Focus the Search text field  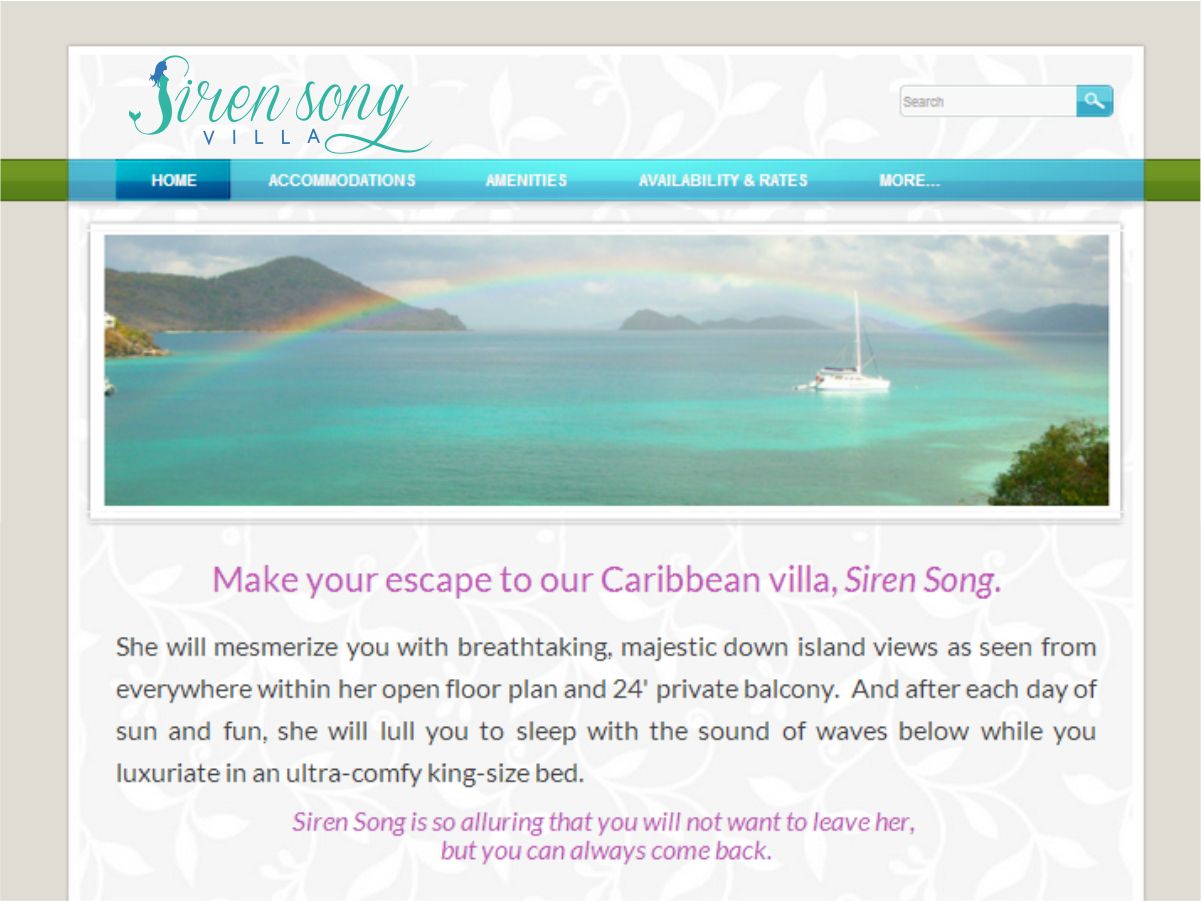(x=988, y=101)
